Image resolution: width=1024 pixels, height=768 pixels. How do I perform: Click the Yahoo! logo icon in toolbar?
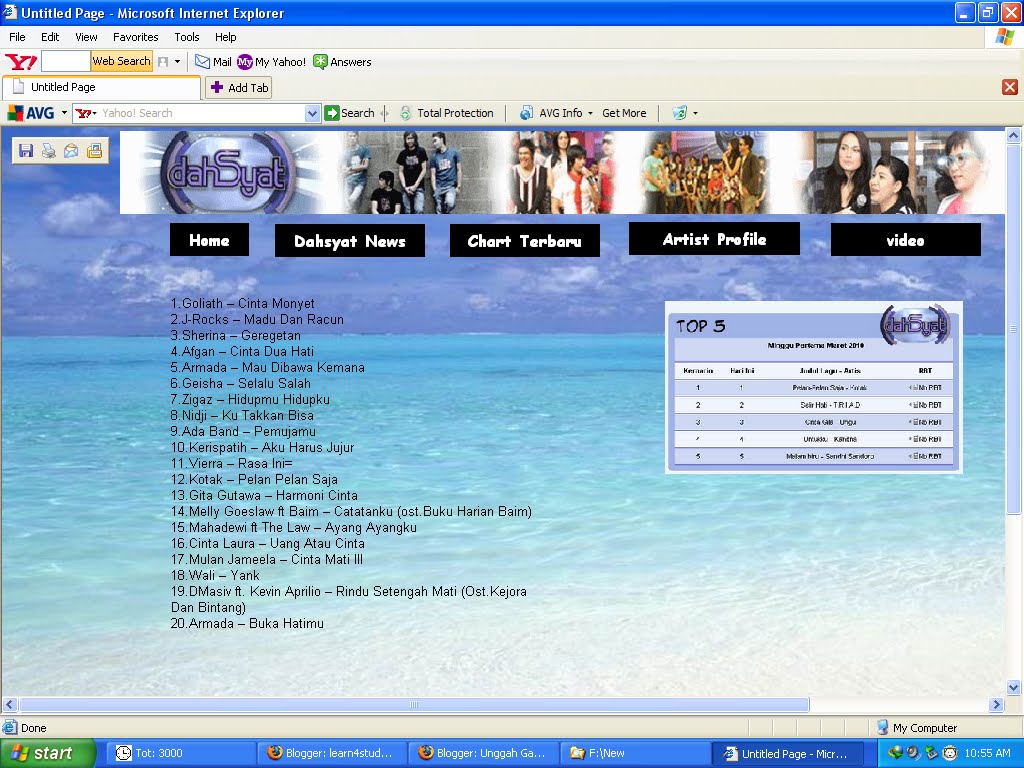coord(21,62)
